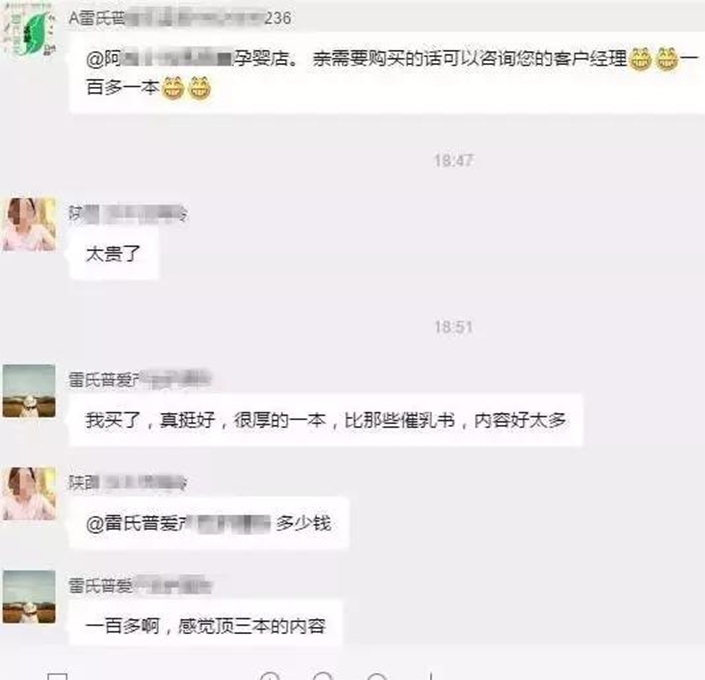Click sender name "雷氏普爱" above "一百多啊" message
The height and width of the screenshot is (680, 705).
point(140,586)
